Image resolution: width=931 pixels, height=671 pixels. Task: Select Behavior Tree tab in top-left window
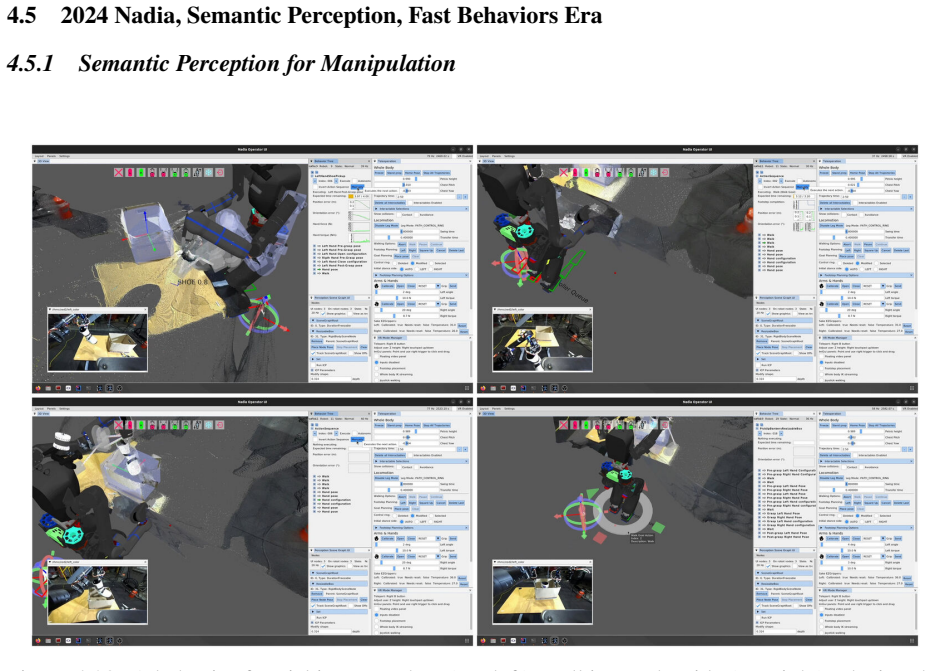(326, 161)
